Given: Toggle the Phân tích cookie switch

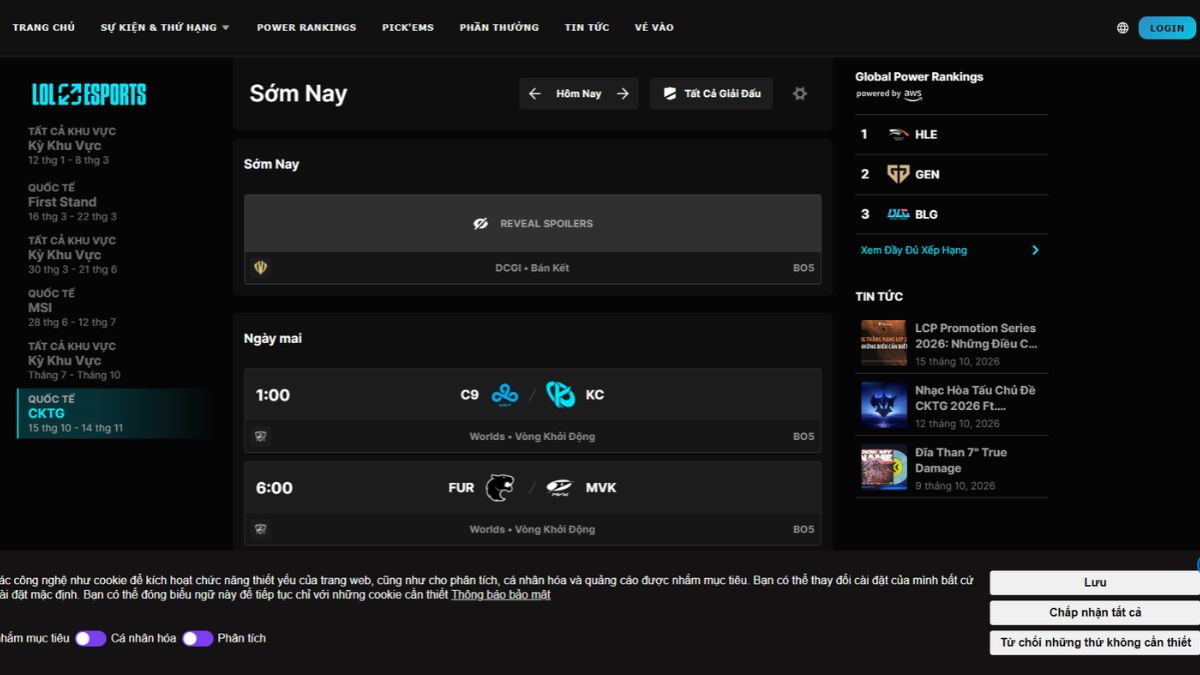Looking at the screenshot, I should click(x=197, y=638).
